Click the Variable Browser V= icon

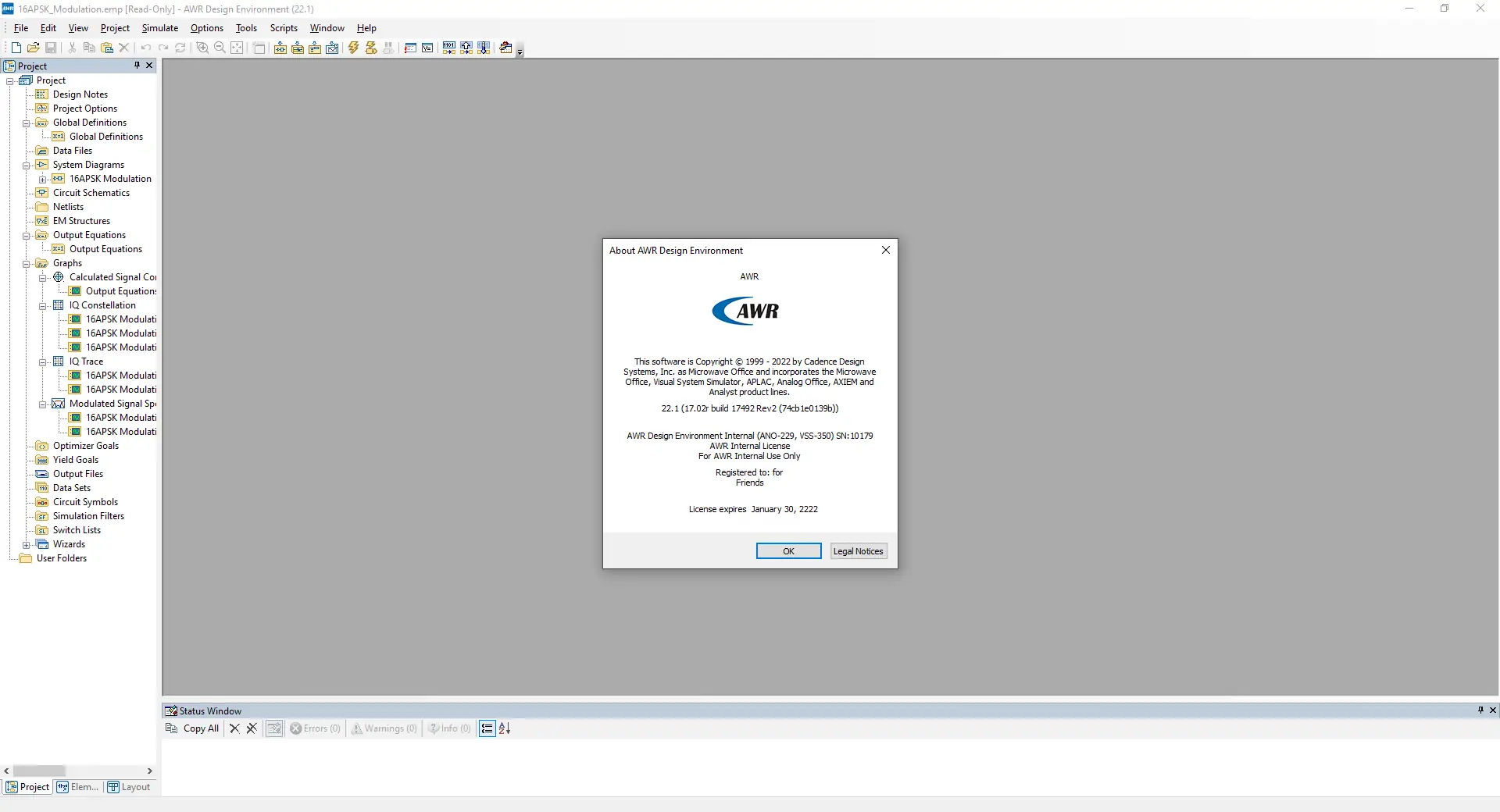pos(427,48)
